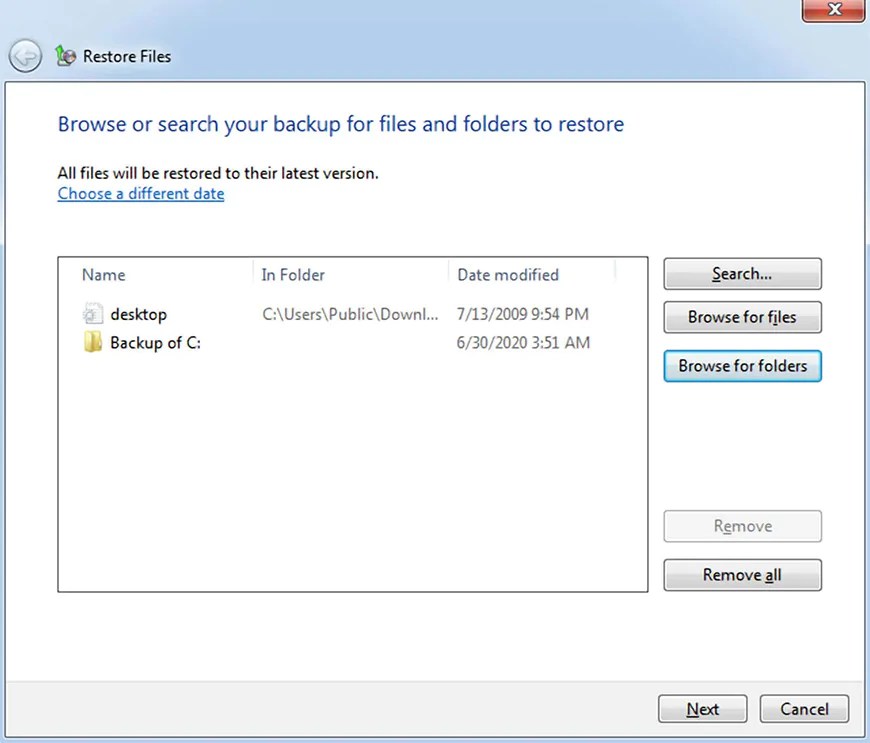Sort files by the Name column
870x743 pixels.
(x=104, y=274)
